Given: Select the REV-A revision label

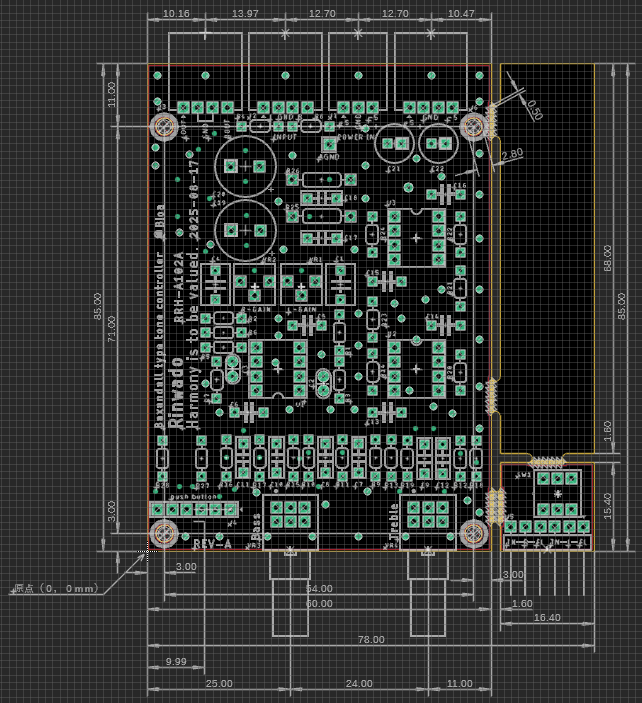Looking at the screenshot, I should [x=212, y=544].
